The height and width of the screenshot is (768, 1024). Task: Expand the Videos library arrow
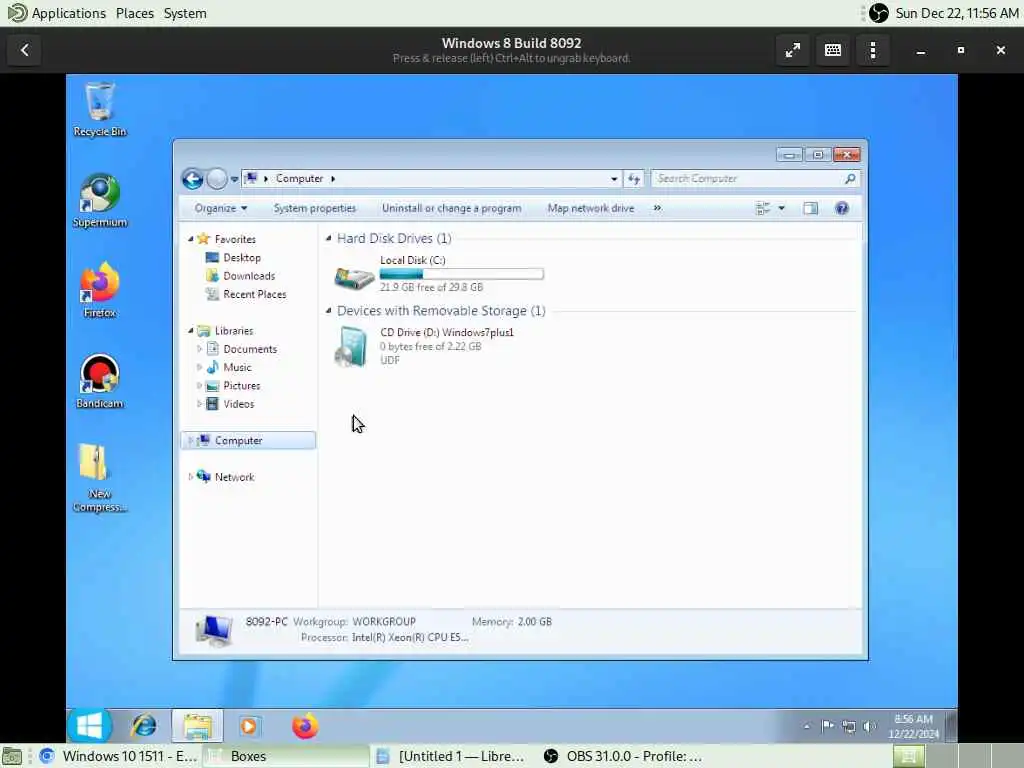pos(199,404)
